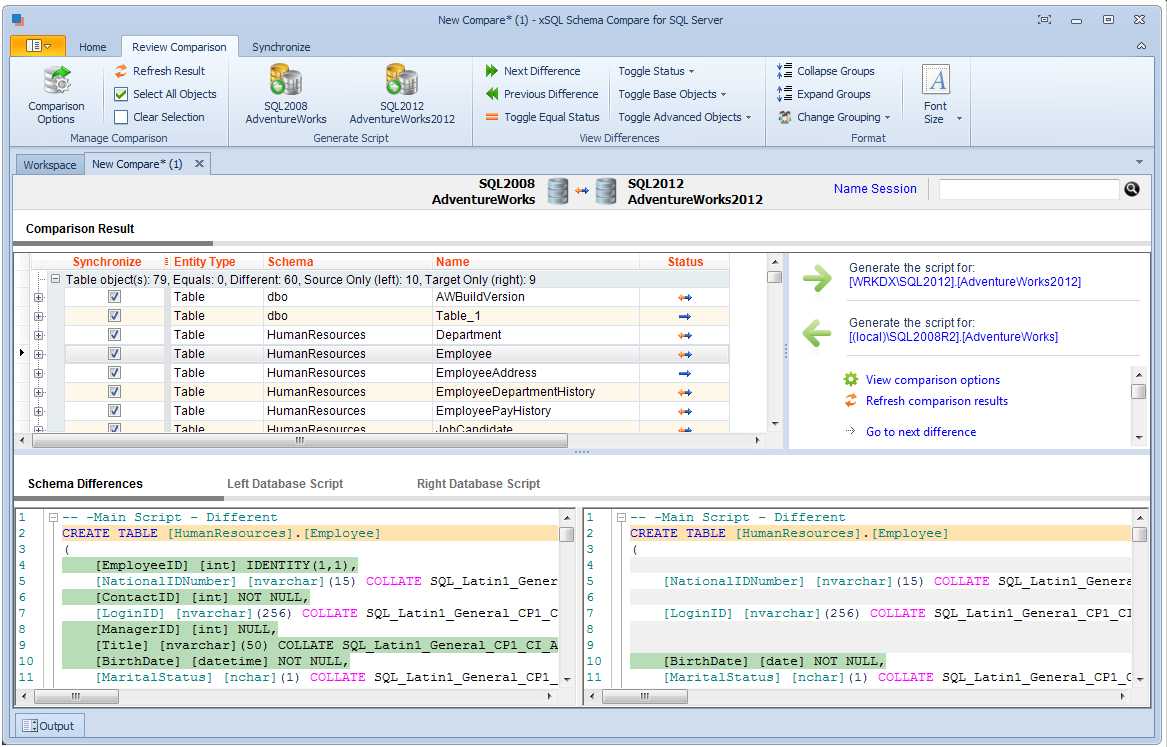The height and width of the screenshot is (747, 1167).
Task: Click status icon for Department row
Action: [x=685, y=336]
